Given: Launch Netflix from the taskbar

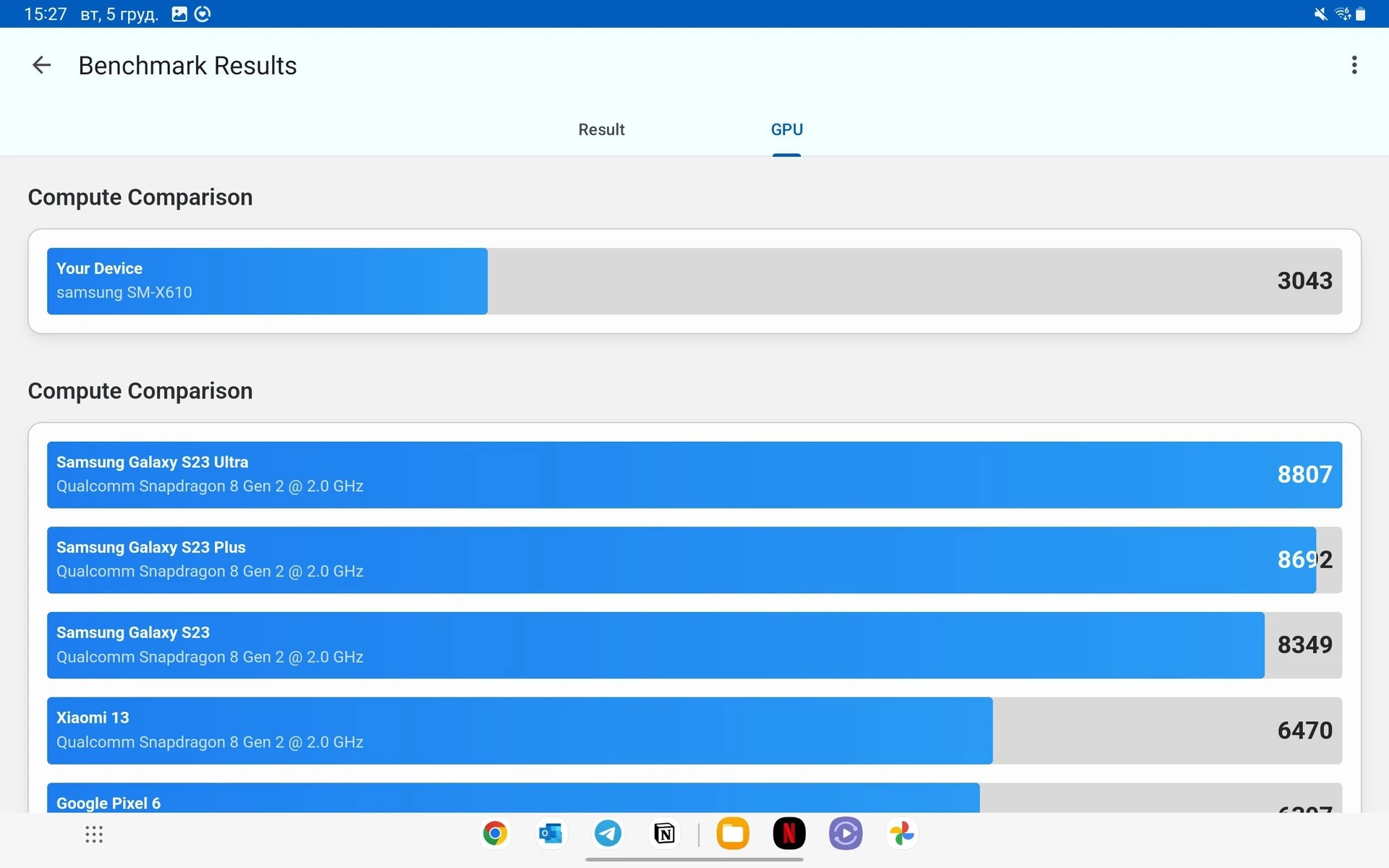Looking at the screenshot, I should click(789, 833).
